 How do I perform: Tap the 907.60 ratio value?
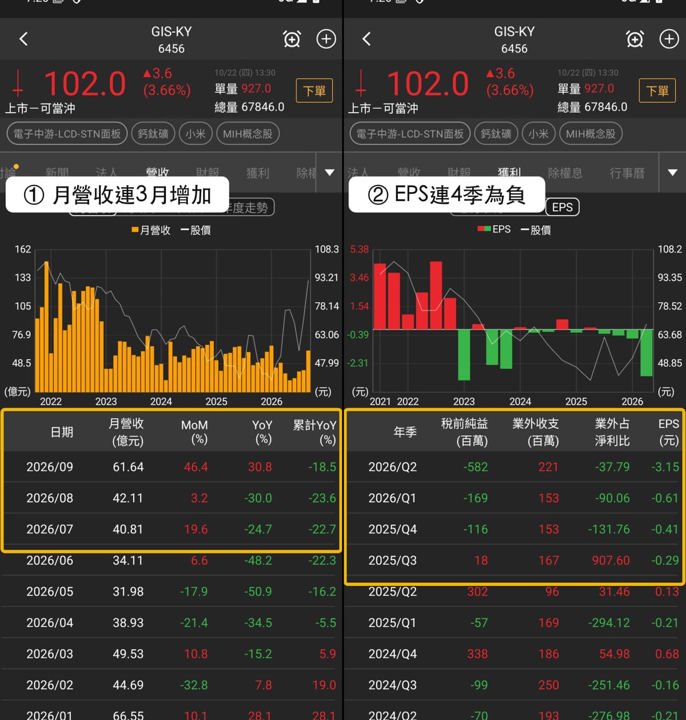tap(611, 561)
